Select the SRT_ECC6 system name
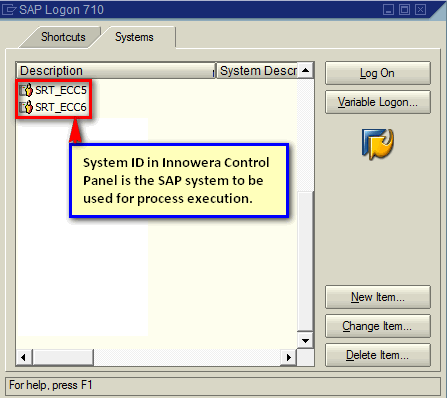This screenshot has height=398, width=447. pos(61,107)
